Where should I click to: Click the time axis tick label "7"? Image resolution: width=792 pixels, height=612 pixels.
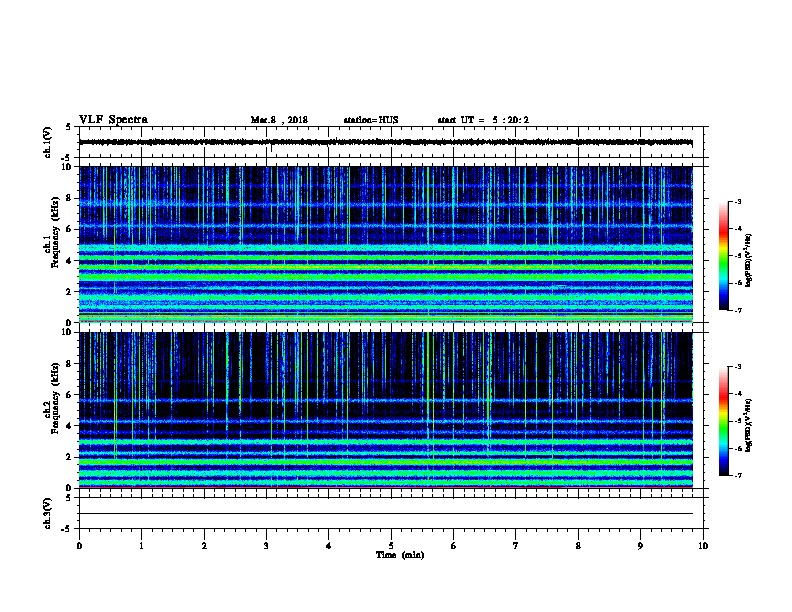pos(516,546)
